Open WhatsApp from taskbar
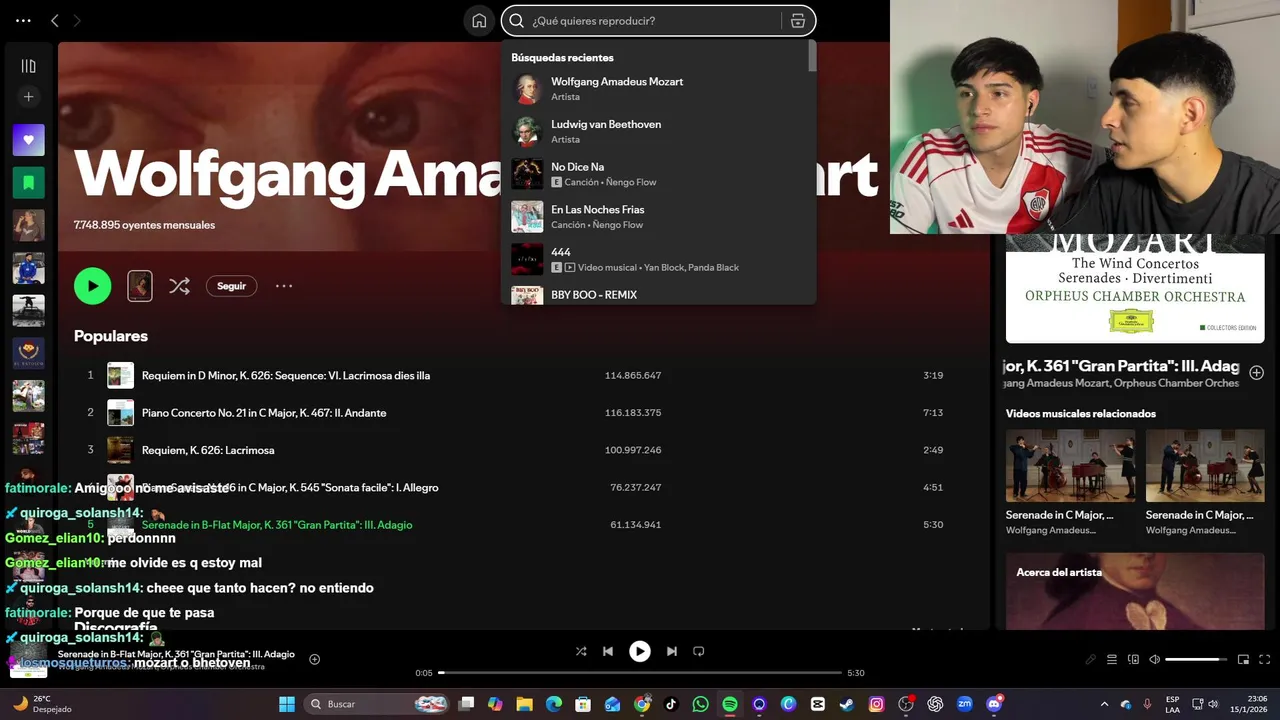Screen dimensions: 1280x720 pos(700,704)
